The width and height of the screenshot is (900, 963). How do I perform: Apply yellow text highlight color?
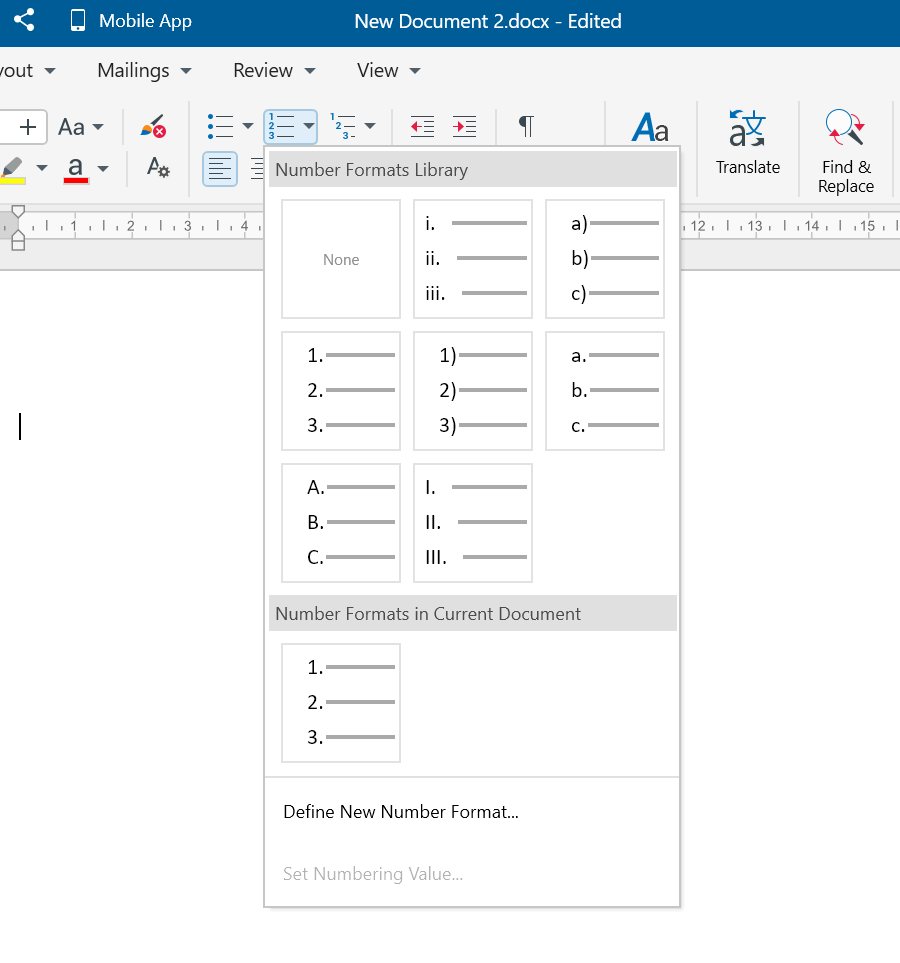tap(13, 170)
